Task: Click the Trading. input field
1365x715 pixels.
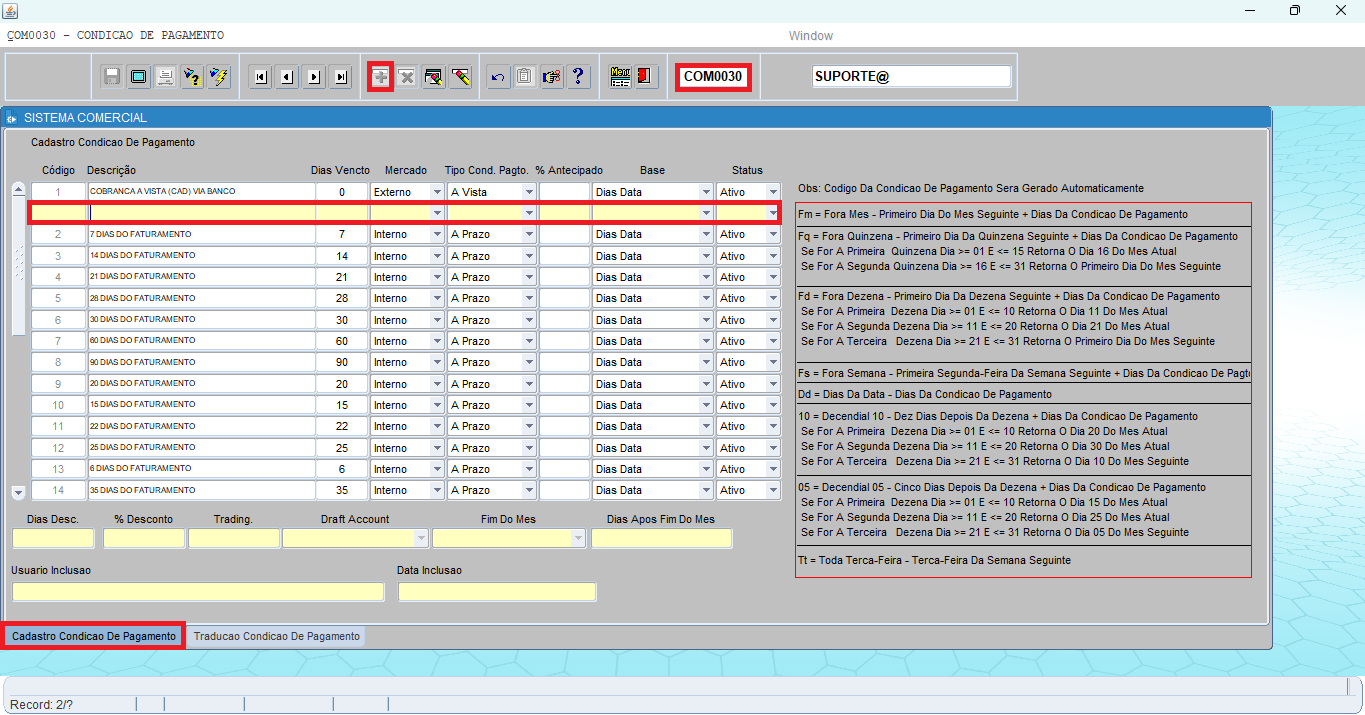Action: point(234,539)
